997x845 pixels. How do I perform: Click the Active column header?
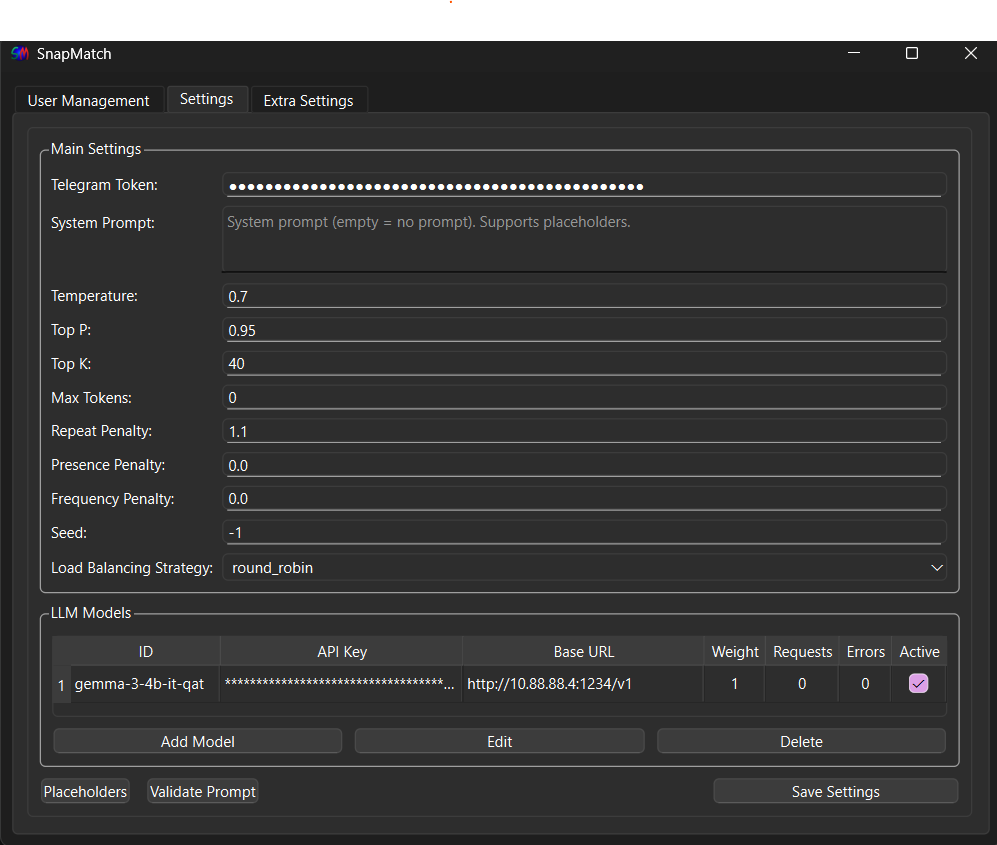919,652
